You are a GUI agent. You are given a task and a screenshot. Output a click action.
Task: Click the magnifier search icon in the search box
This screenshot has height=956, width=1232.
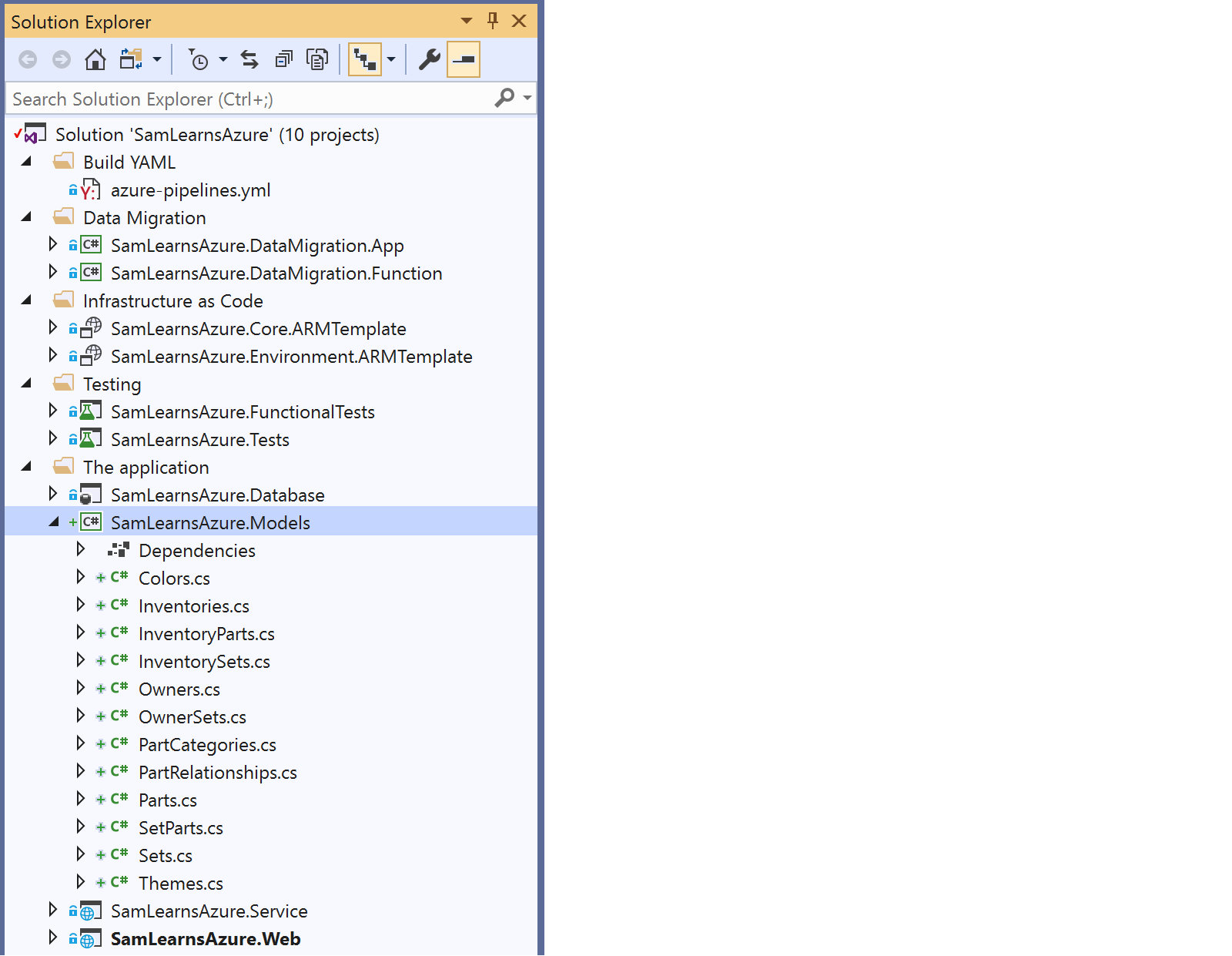(504, 99)
